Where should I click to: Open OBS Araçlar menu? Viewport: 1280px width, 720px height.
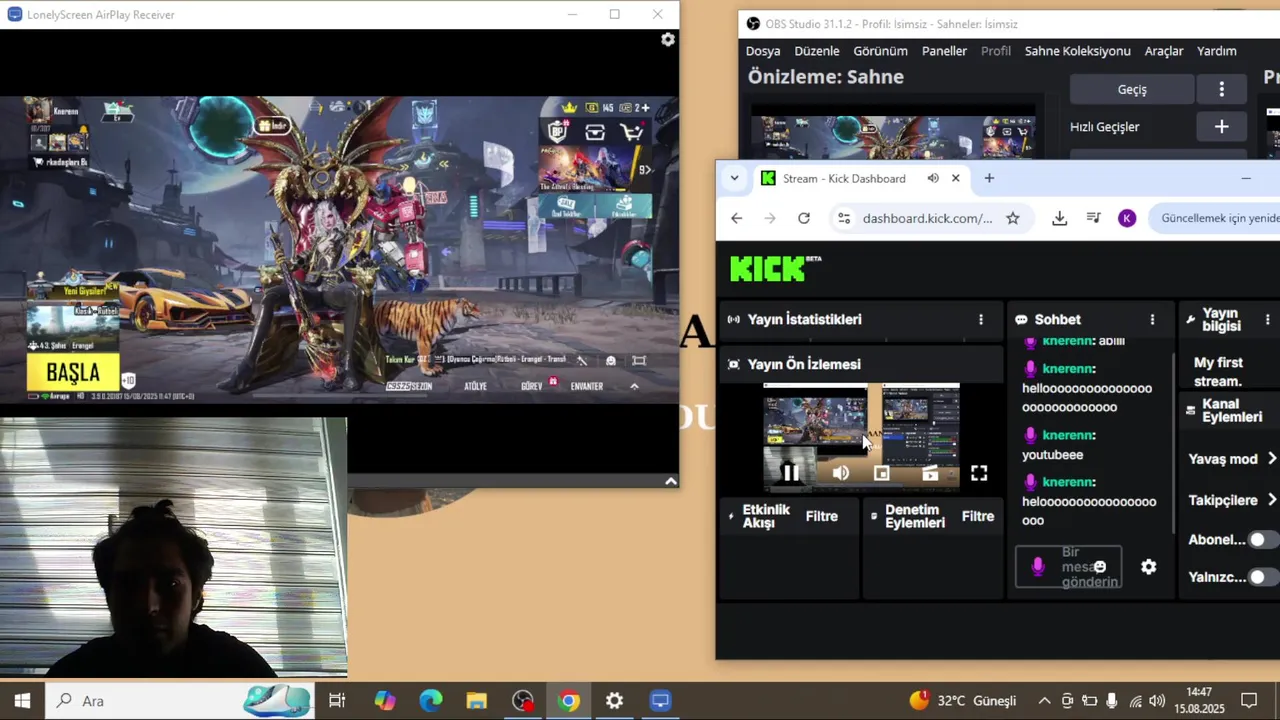(1164, 51)
